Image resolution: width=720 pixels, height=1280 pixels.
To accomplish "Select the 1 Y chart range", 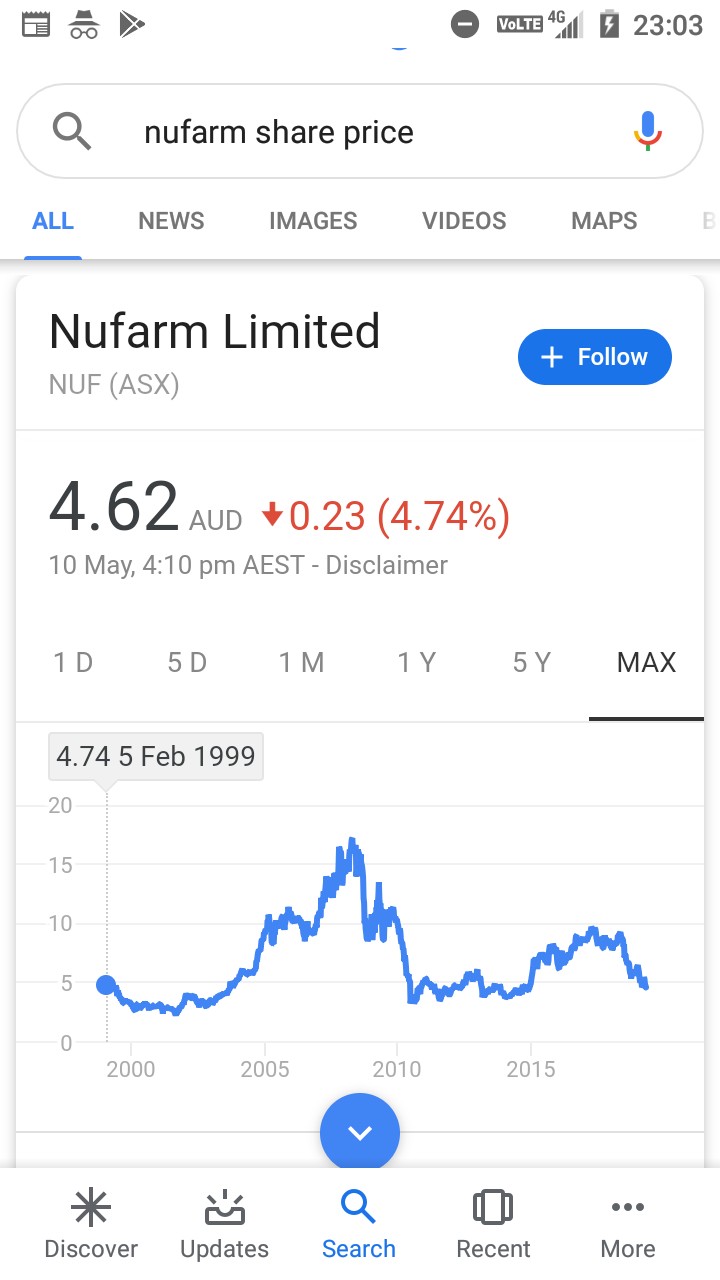I will point(416,662).
